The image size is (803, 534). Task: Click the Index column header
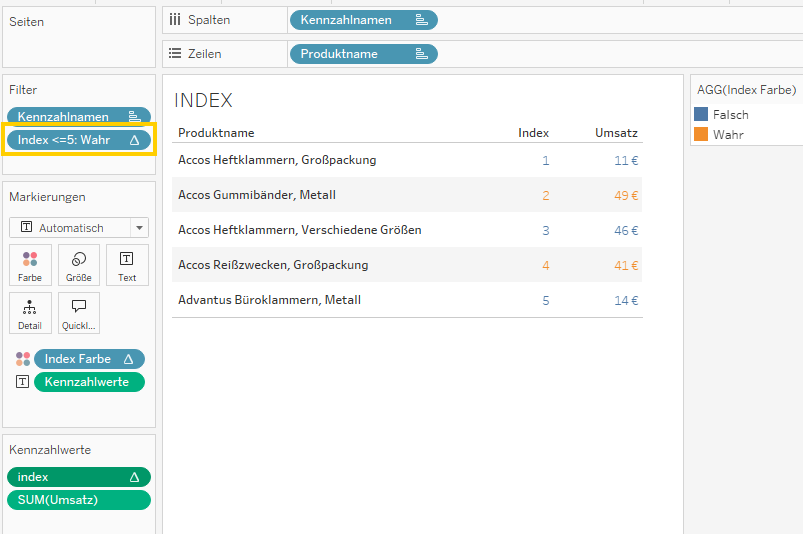pos(533,133)
